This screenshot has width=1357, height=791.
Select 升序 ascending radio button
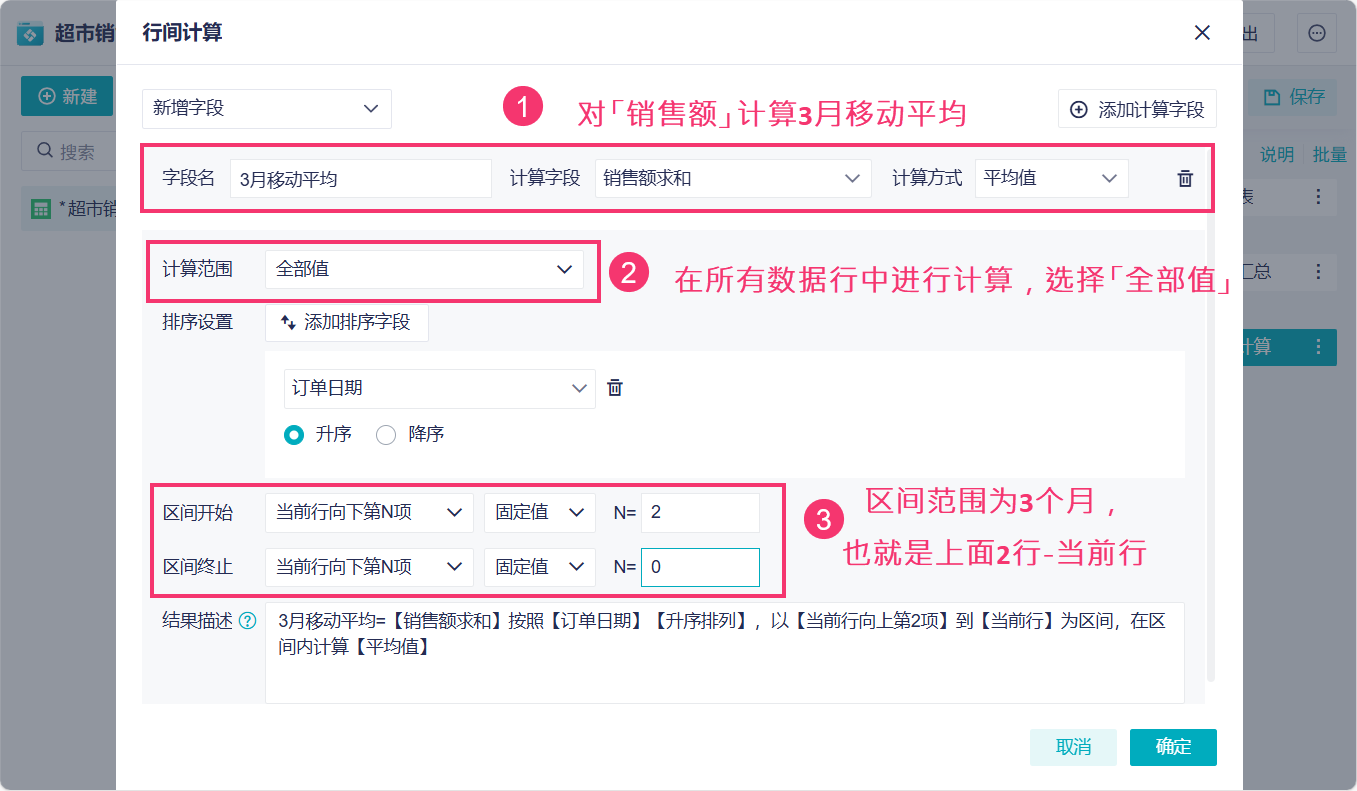294,435
